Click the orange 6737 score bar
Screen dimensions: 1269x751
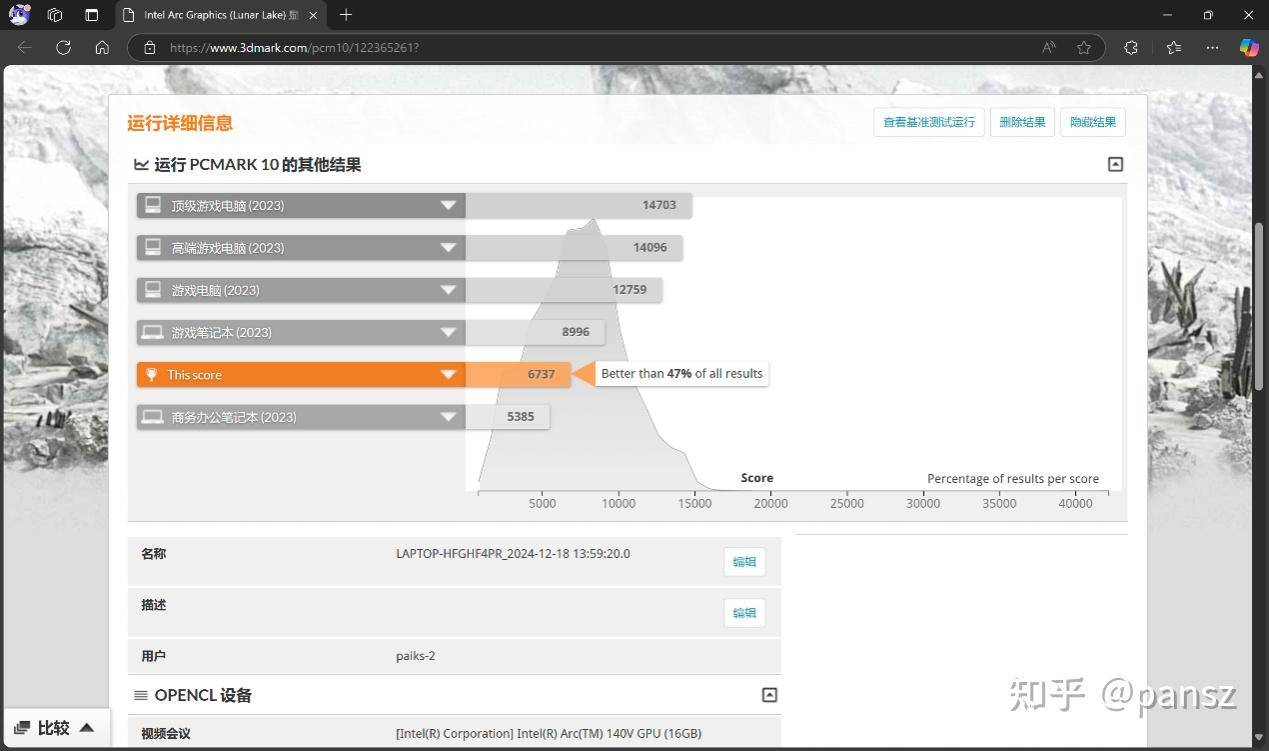(x=518, y=374)
